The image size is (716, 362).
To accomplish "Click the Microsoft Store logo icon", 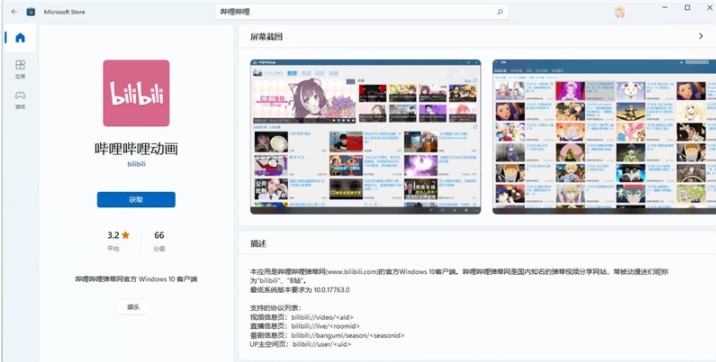I will (31, 12).
